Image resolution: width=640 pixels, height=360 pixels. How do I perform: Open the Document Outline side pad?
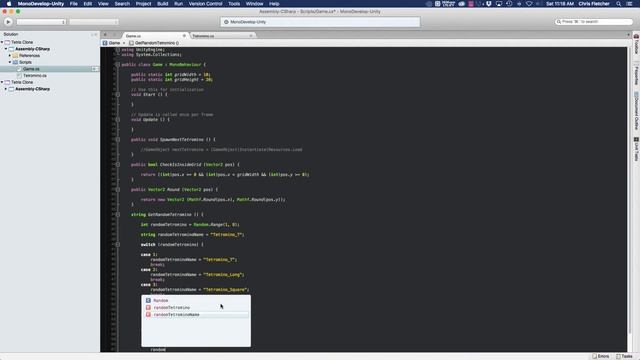pos(636,111)
